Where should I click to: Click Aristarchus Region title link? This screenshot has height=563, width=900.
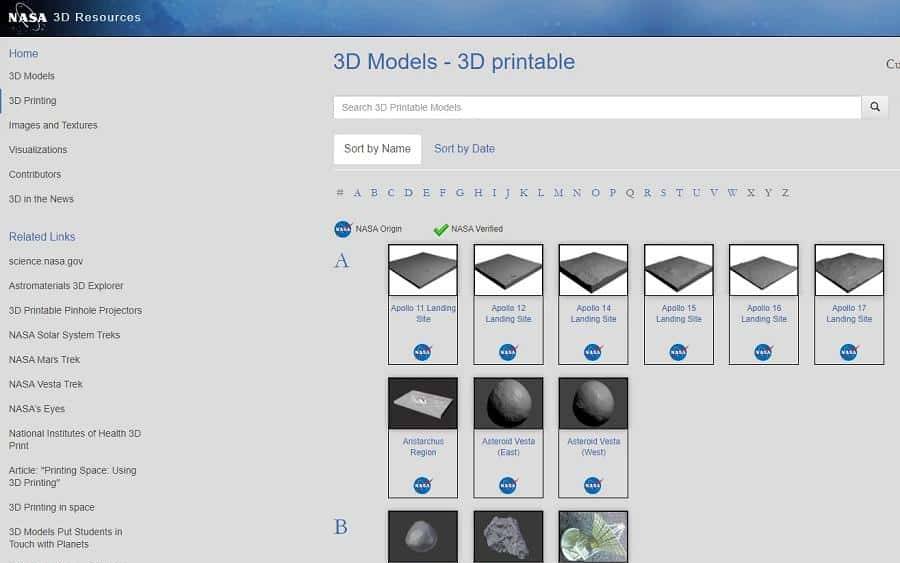[x=423, y=446]
